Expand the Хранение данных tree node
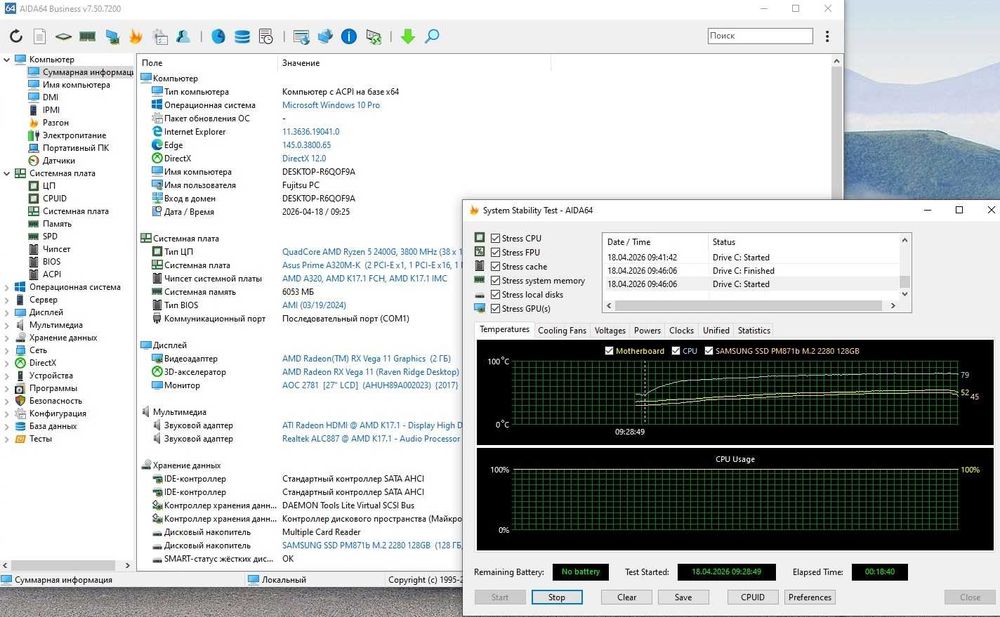The height and width of the screenshot is (617, 1000). click(7, 338)
